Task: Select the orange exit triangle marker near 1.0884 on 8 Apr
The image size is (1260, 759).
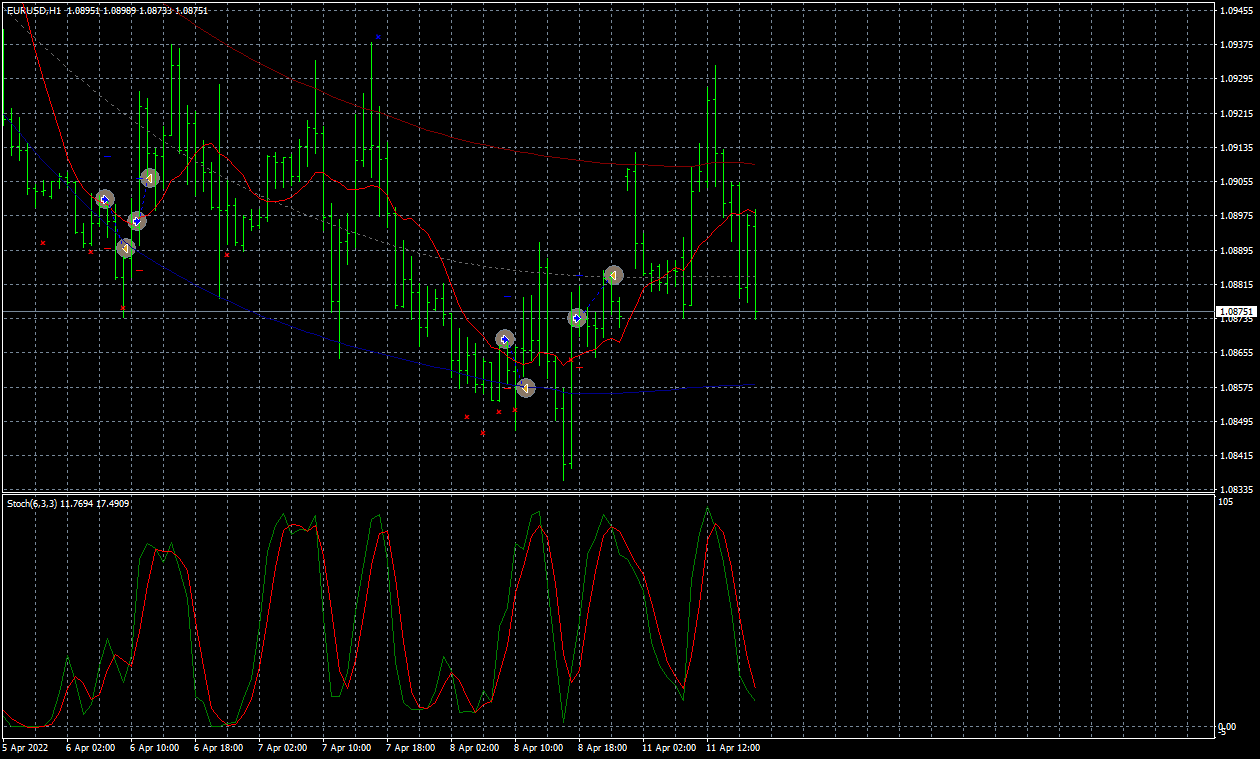Action: tap(614, 274)
